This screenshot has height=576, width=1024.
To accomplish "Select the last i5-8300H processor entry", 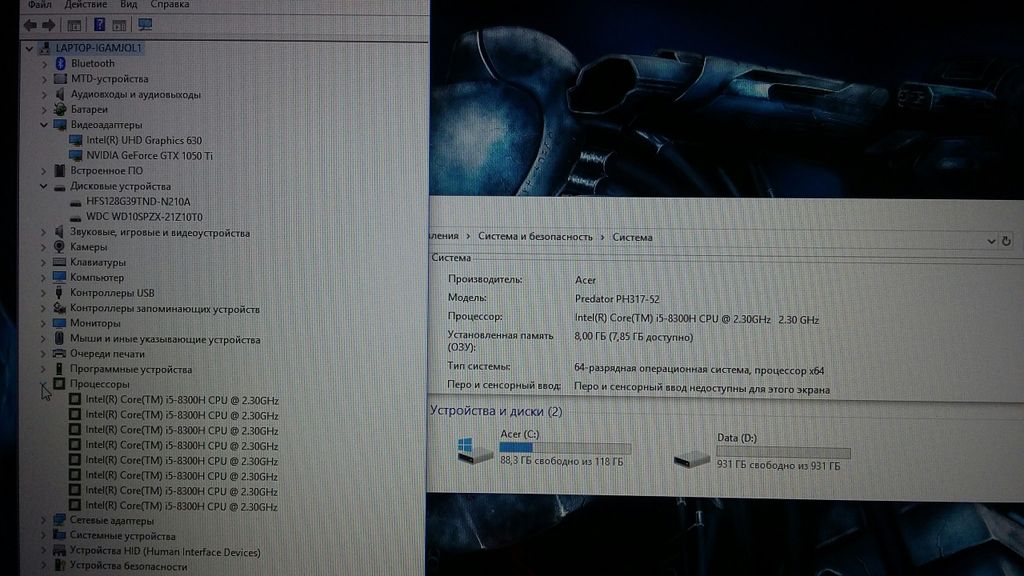I will click(x=182, y=506).
